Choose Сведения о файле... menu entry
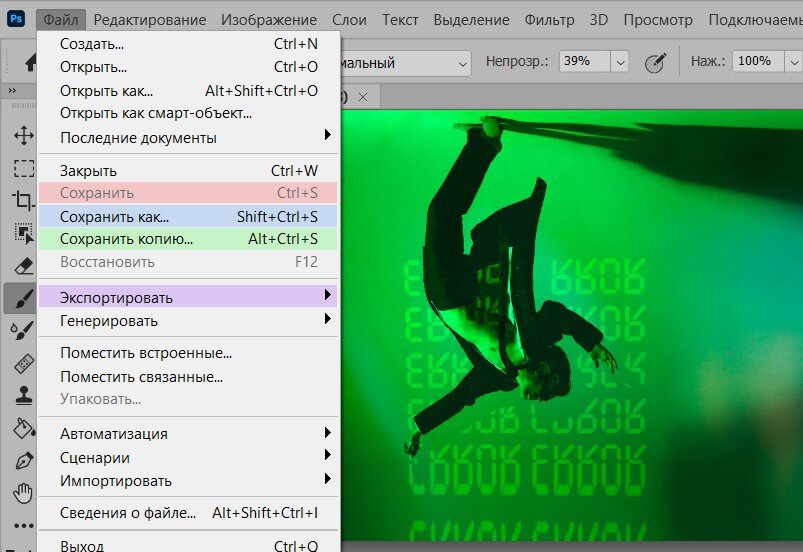 (x=188, y=513)
